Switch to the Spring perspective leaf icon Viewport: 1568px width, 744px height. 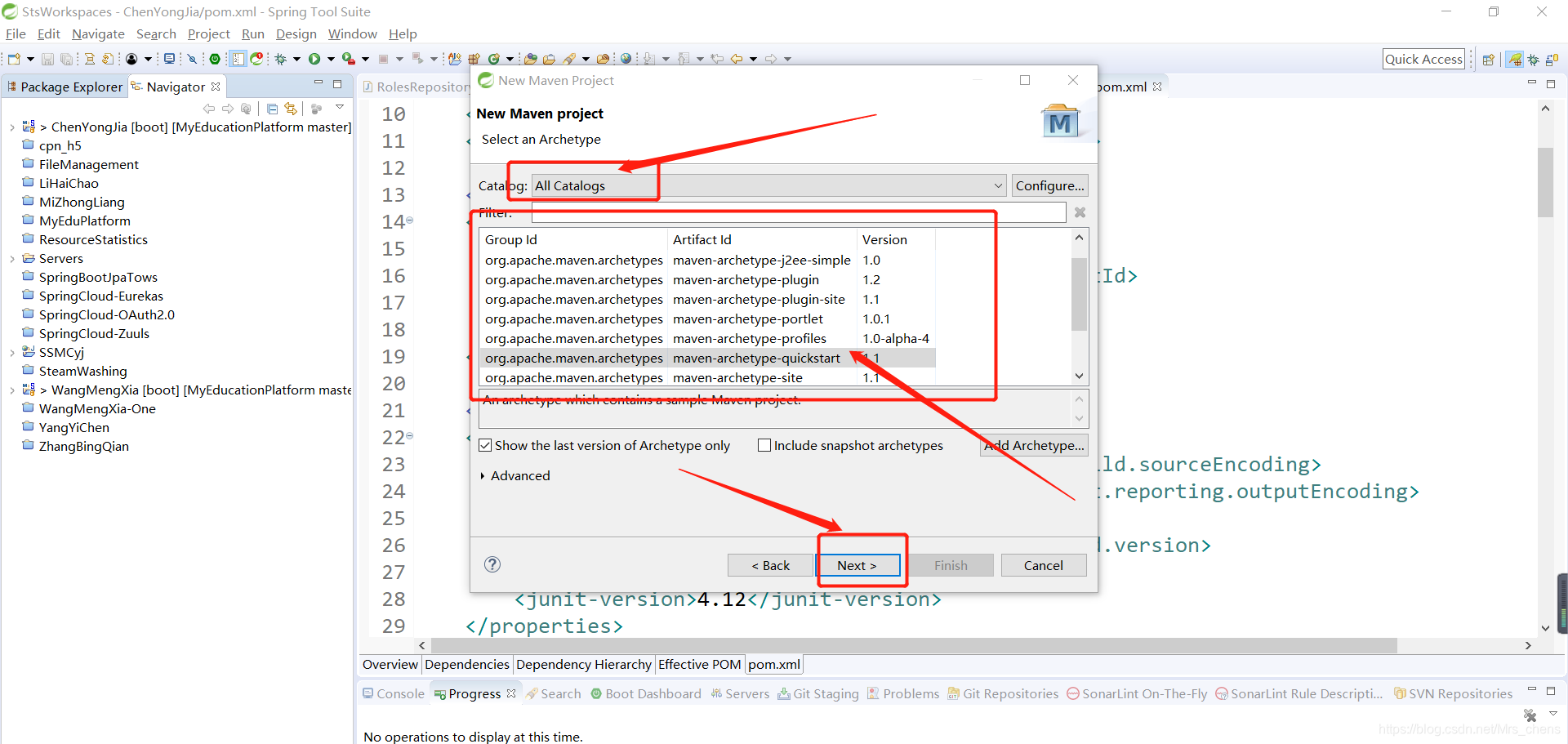coord(1516,60)
